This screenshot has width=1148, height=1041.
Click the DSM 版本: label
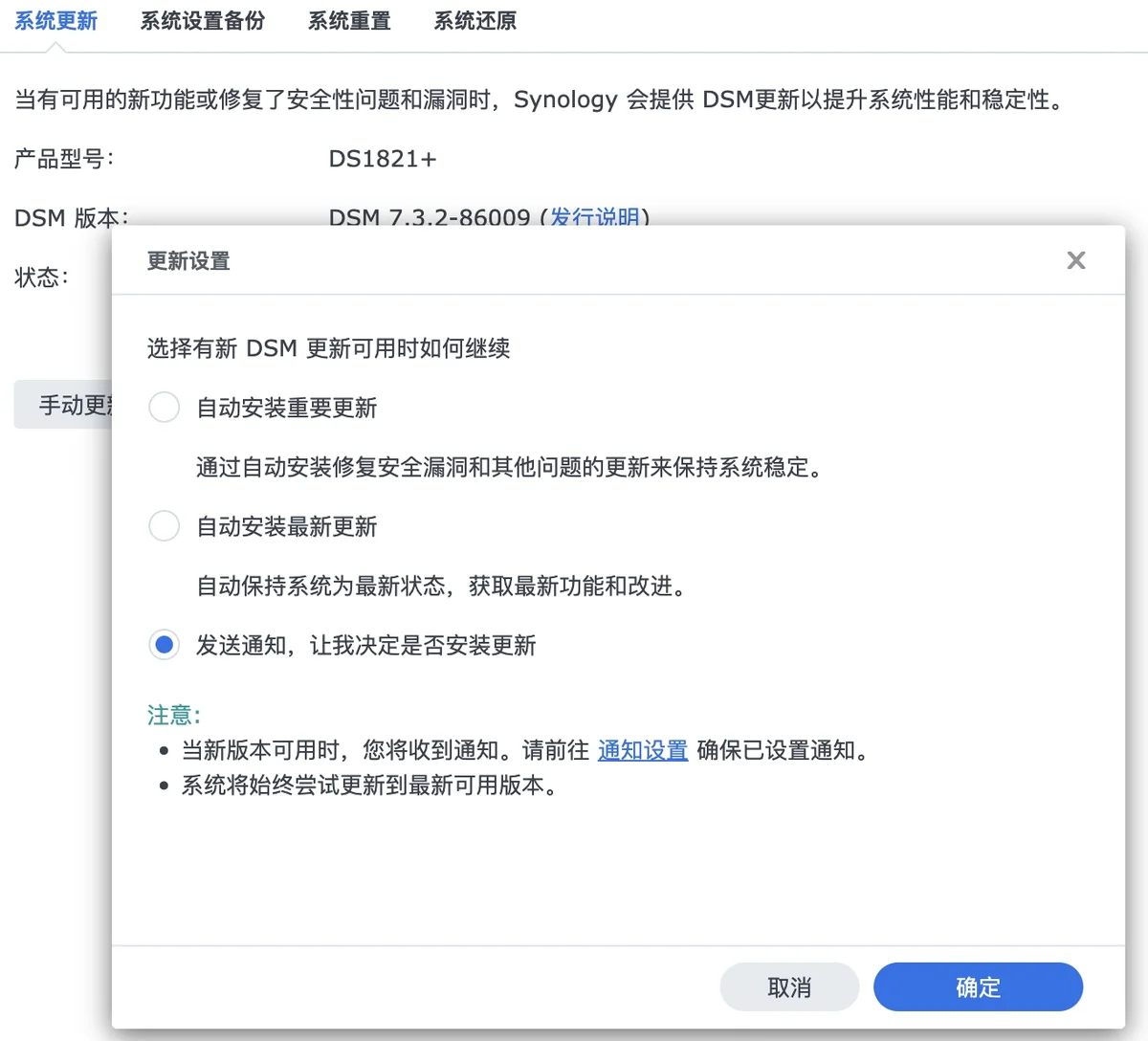point(71,218)
